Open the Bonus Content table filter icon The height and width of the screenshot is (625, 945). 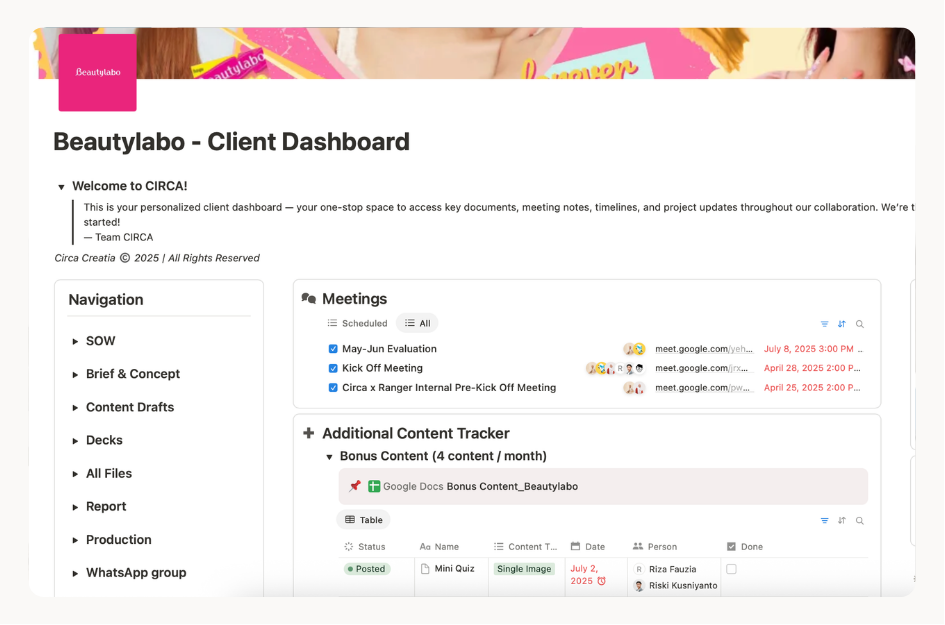[x=824, y=521]
